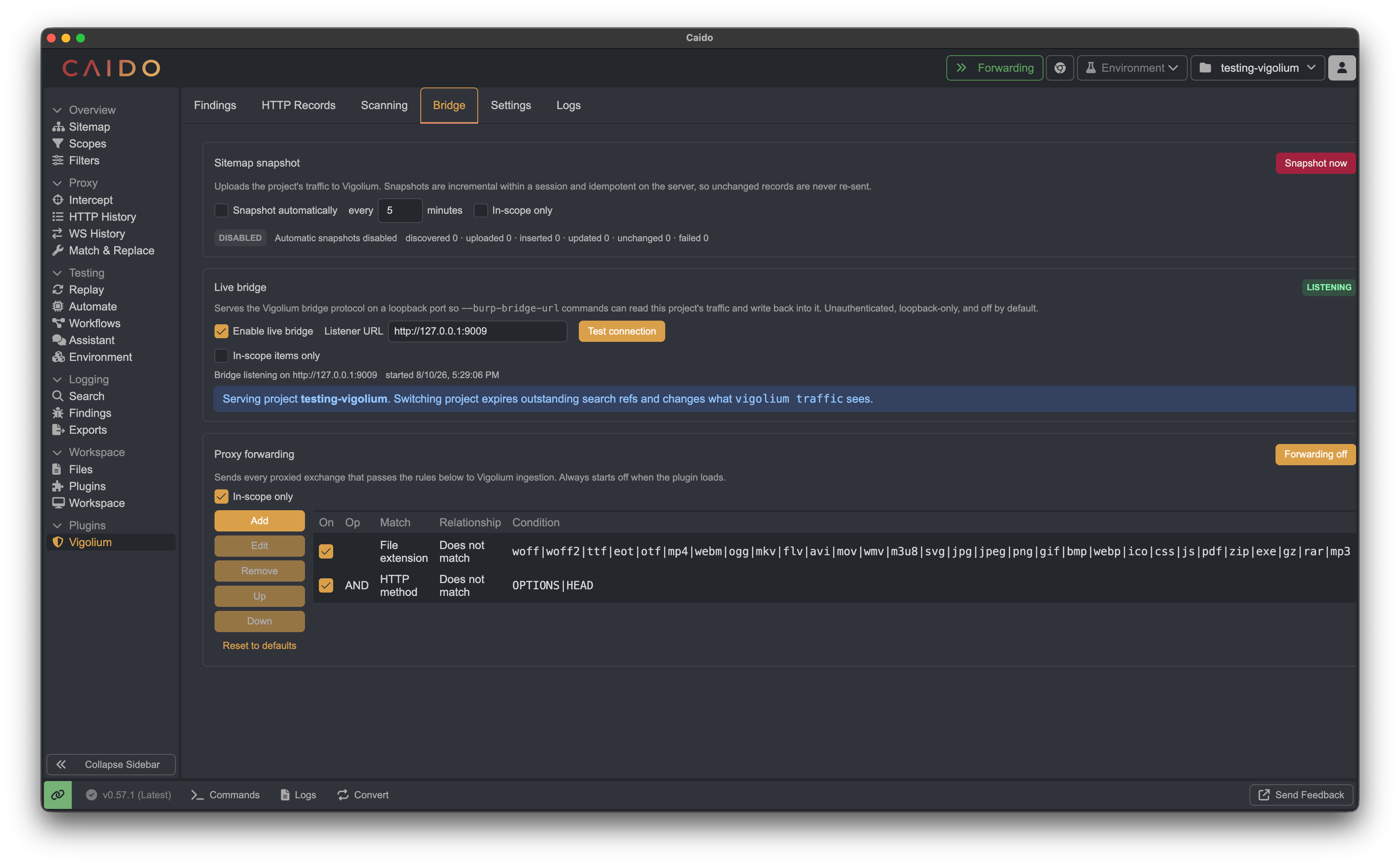This screenshot has width=1400, height=866.
Task: Click Collapse Sidebar button
Action: [111, 765]
